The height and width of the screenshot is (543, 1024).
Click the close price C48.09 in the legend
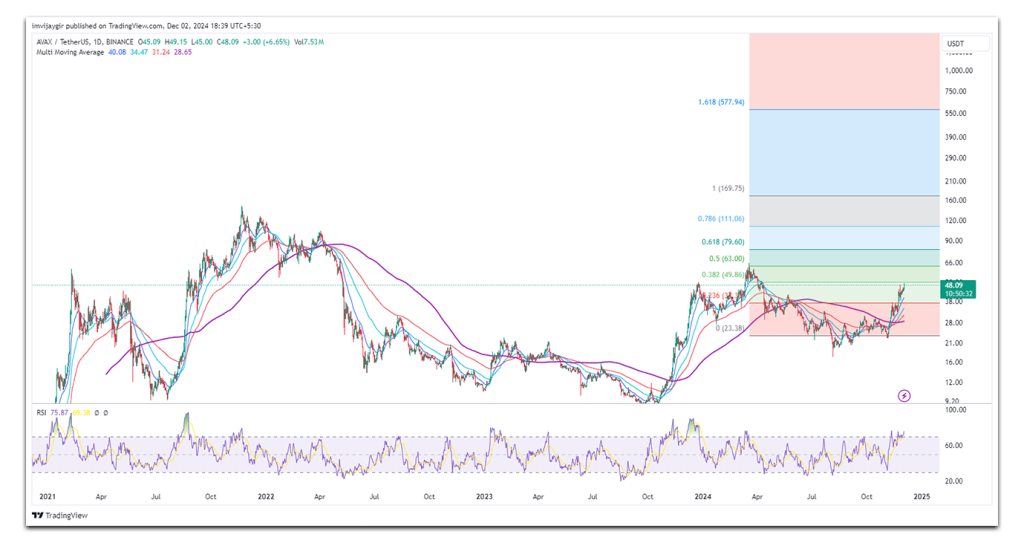coord(228,42)
